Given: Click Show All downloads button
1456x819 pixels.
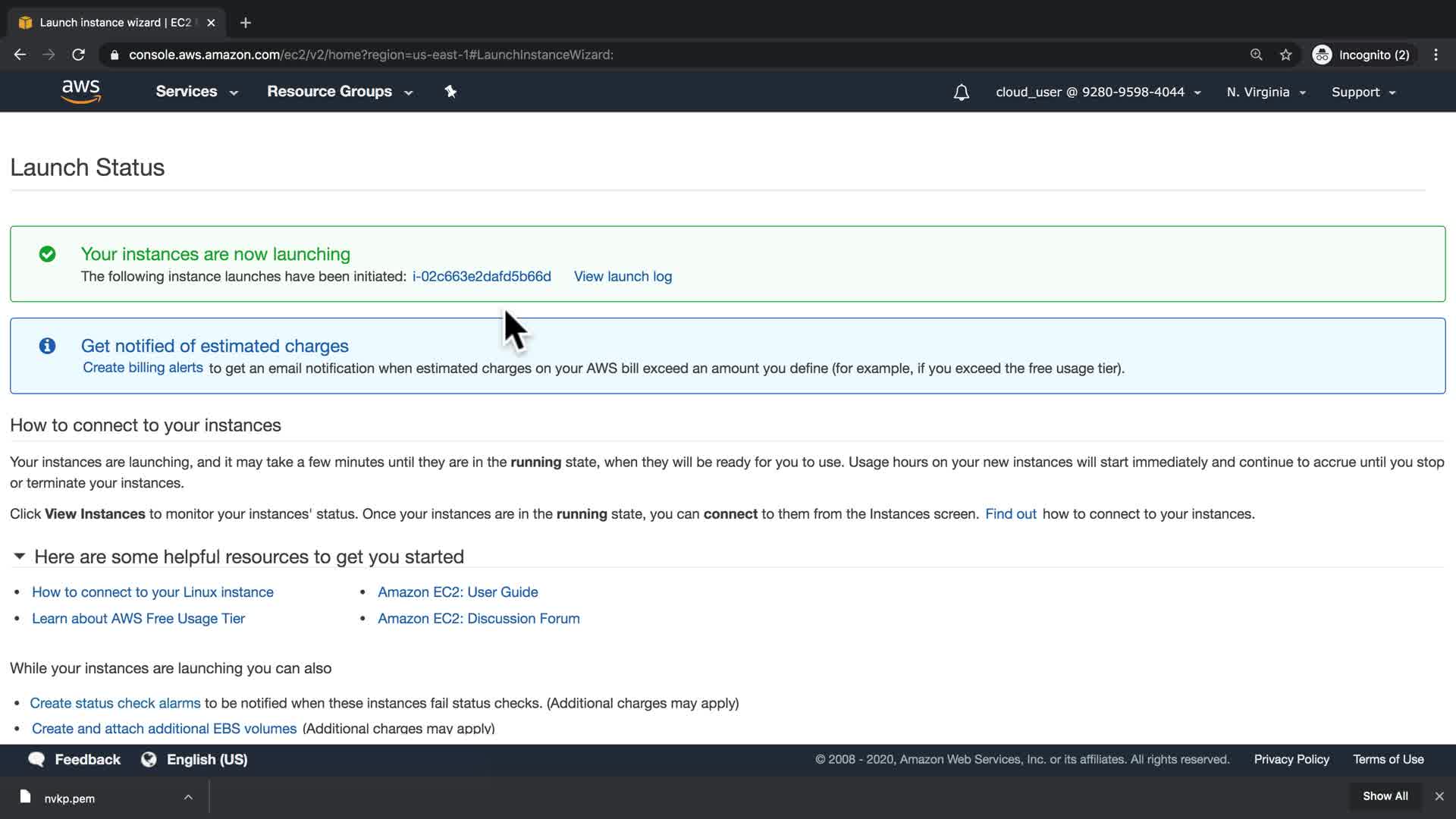Looking at the screenshot, I should pyautogui.click(x=1385, y=796).
